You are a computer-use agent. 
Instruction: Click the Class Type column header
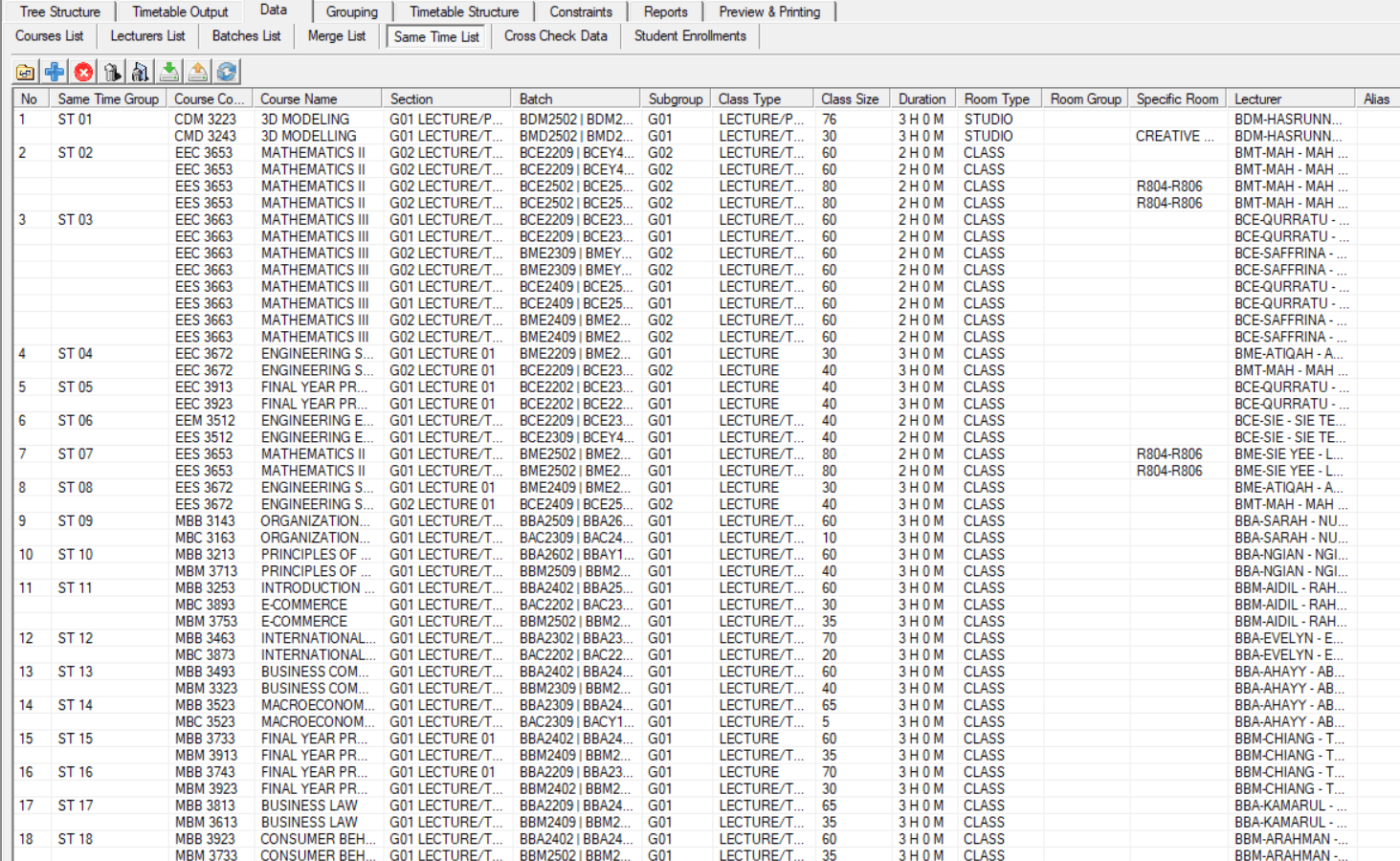(x=763, y=99)
